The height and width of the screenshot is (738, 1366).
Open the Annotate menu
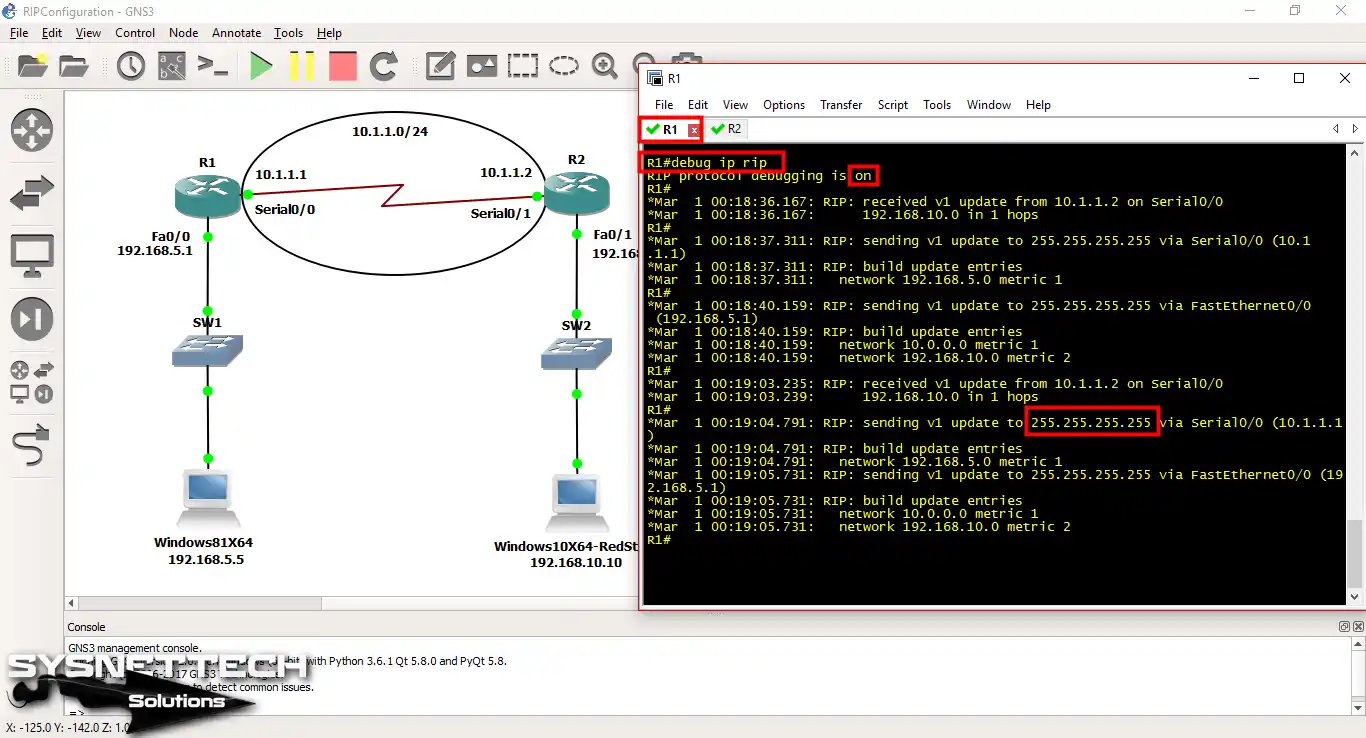tap(236, 32)
